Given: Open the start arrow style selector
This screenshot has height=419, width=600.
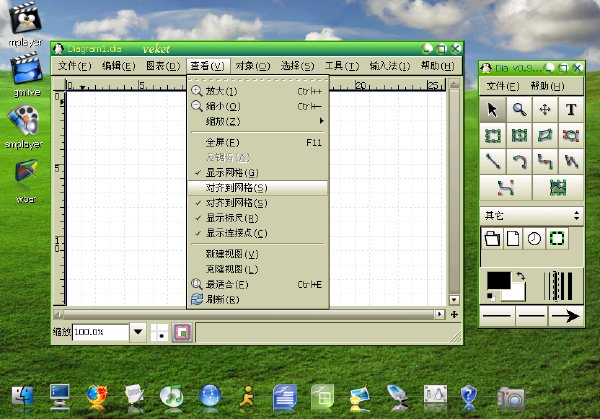Looking at the screenshot, I should pyautogui.click(x=497, y=316).
